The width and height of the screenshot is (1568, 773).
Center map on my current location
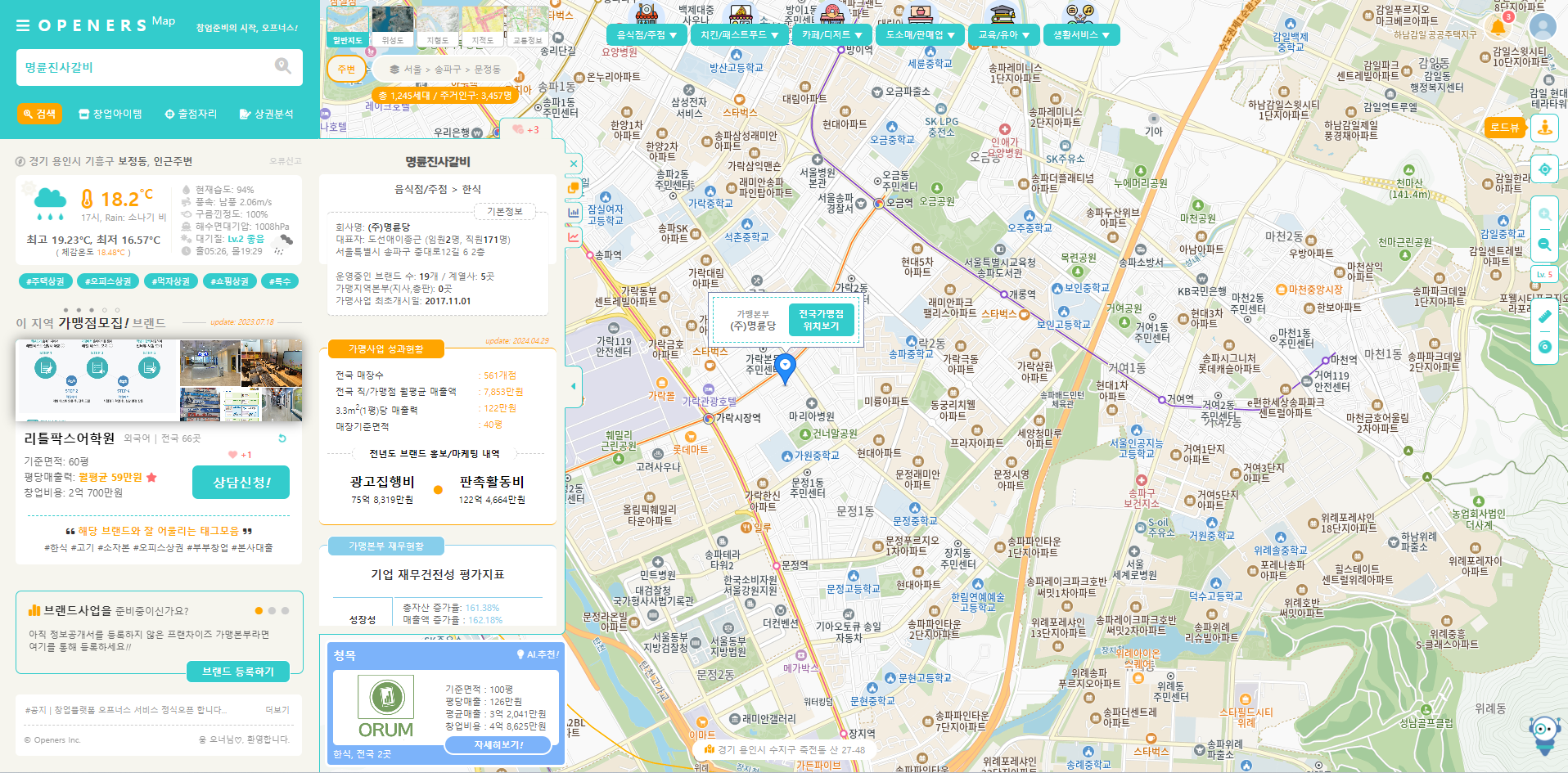[1545, 169]
